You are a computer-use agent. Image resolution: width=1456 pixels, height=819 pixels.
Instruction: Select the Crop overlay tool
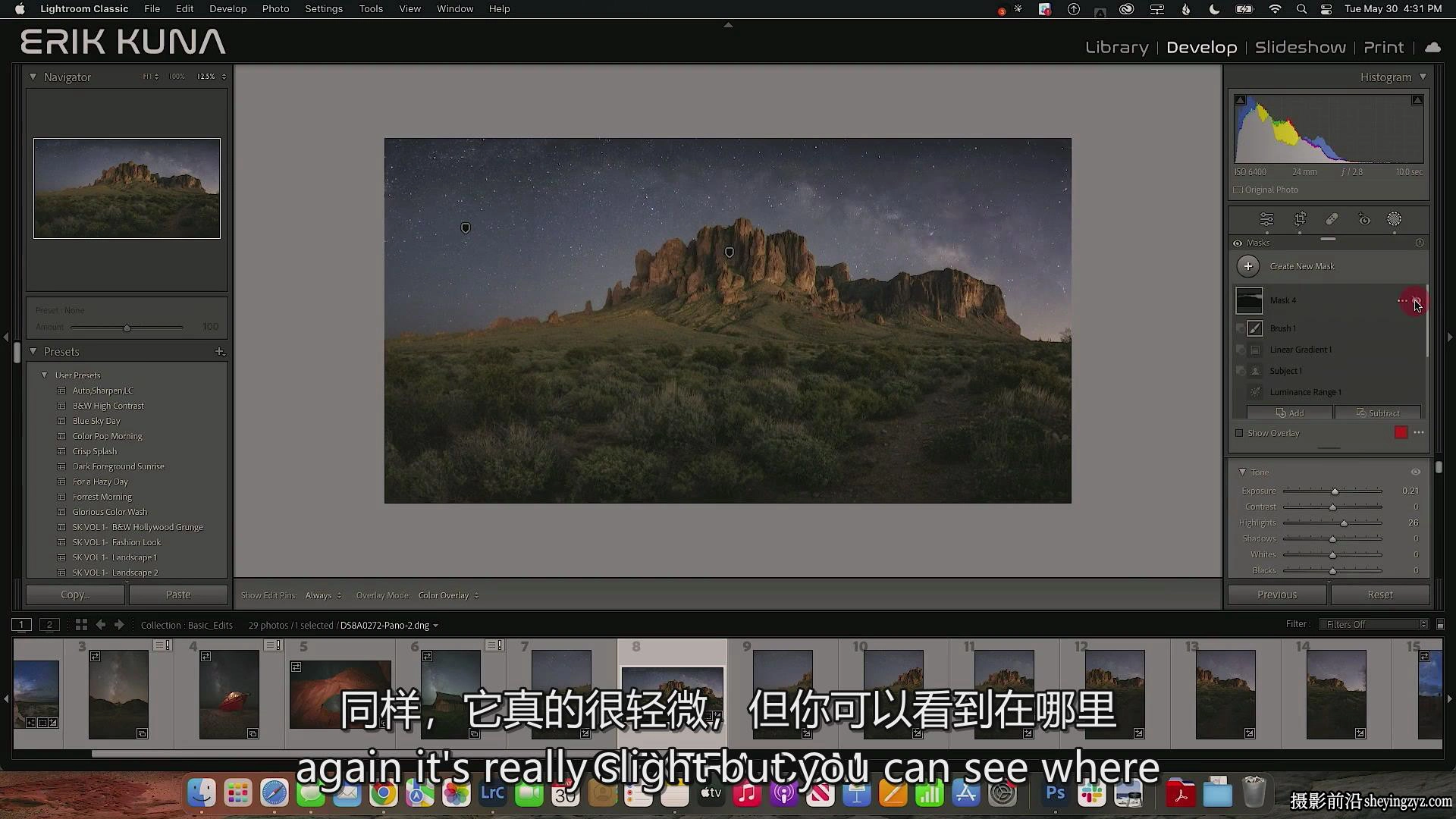point(1300,219)
